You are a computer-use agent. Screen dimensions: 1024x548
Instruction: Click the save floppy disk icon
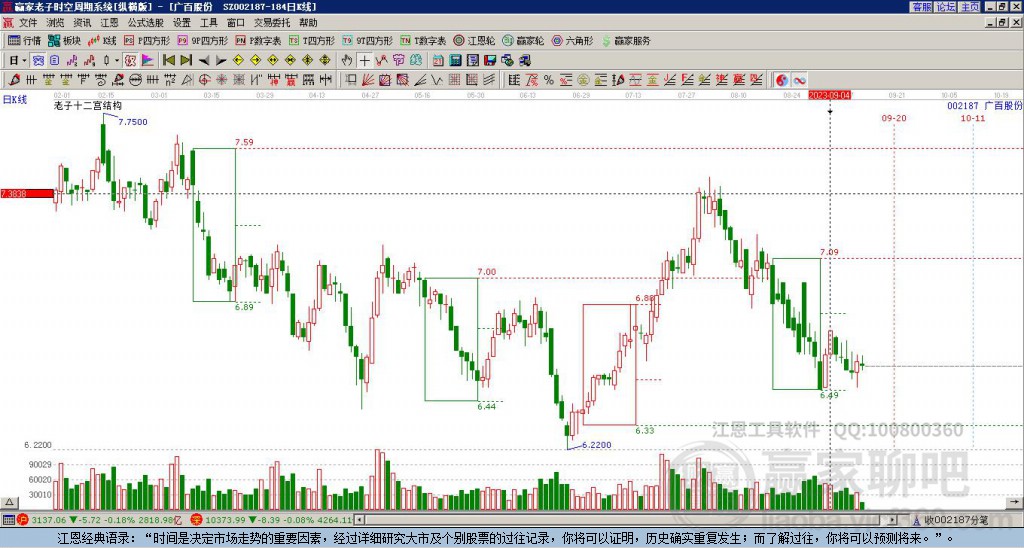[x=490, y=61]
